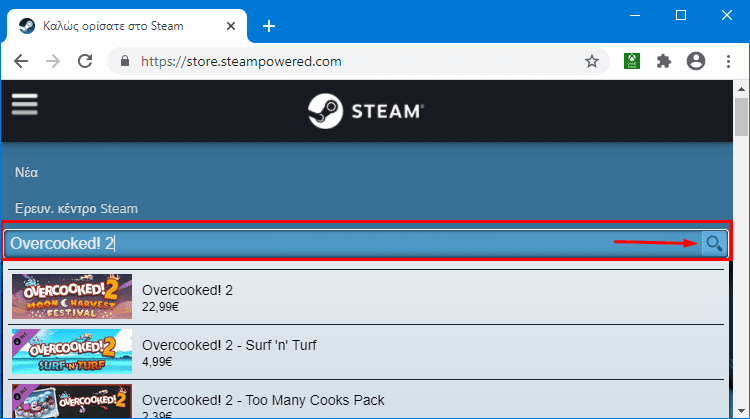Open the Chrome extensions puzzle icon
750x419 pixels.
point(663,61)
